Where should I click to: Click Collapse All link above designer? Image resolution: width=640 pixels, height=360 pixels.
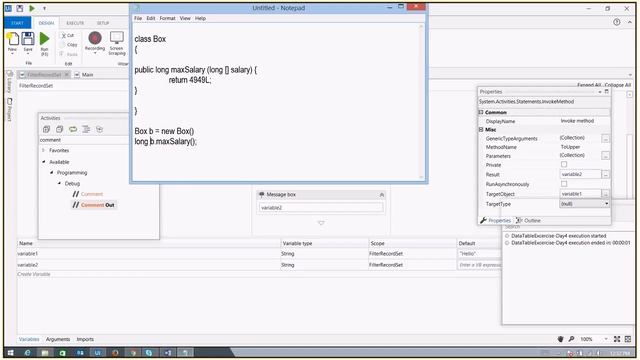pos(618,85)
